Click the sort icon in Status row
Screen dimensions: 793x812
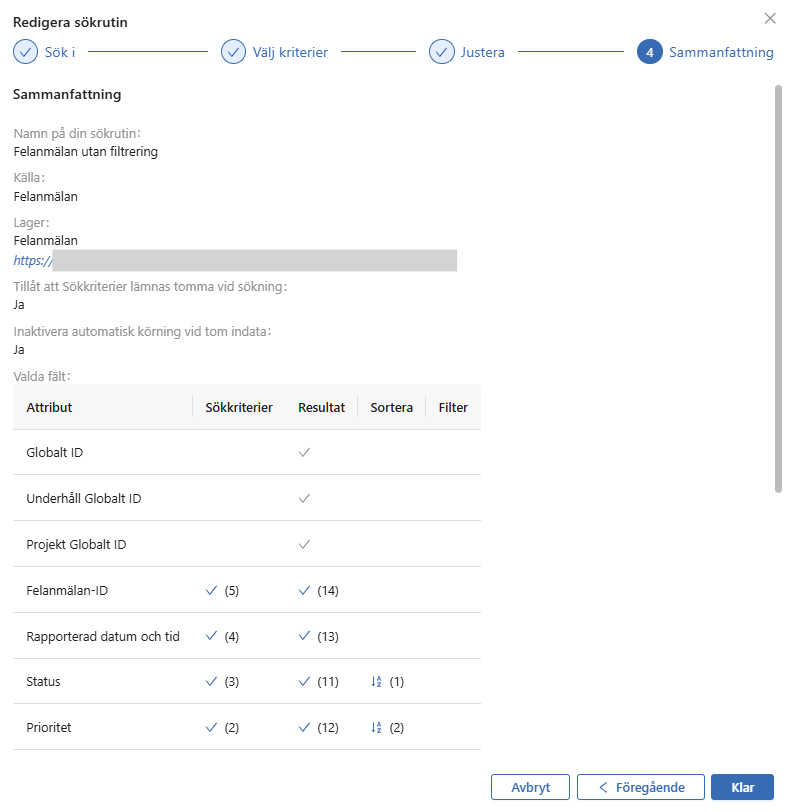click(x=377, y=682)
